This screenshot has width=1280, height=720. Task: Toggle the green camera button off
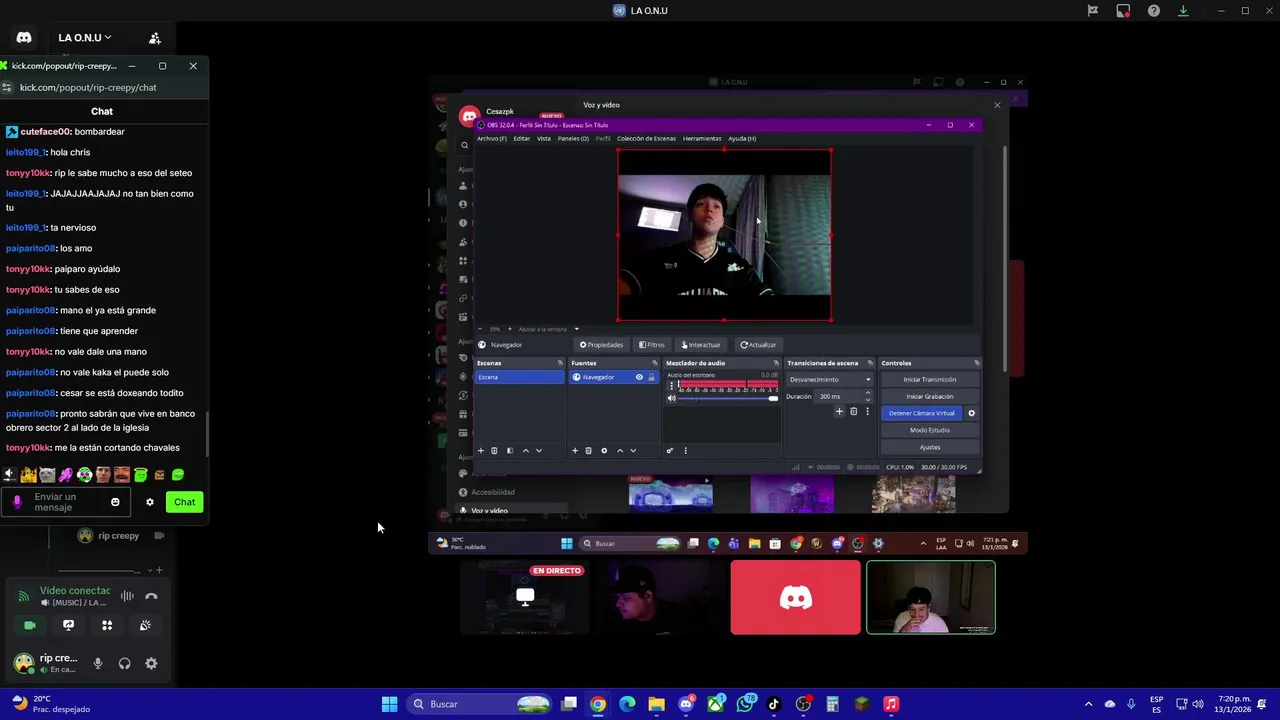click(30, 625)
